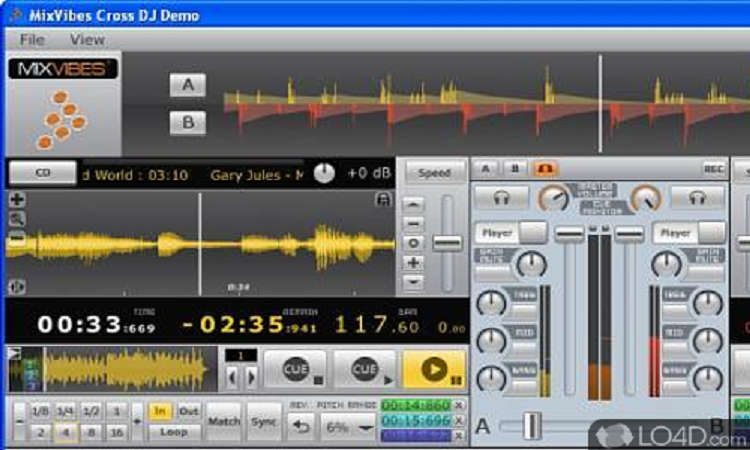Select the 4 beat loop length
The width and height of the screenshot is (750, 450).
pos(66,432)
